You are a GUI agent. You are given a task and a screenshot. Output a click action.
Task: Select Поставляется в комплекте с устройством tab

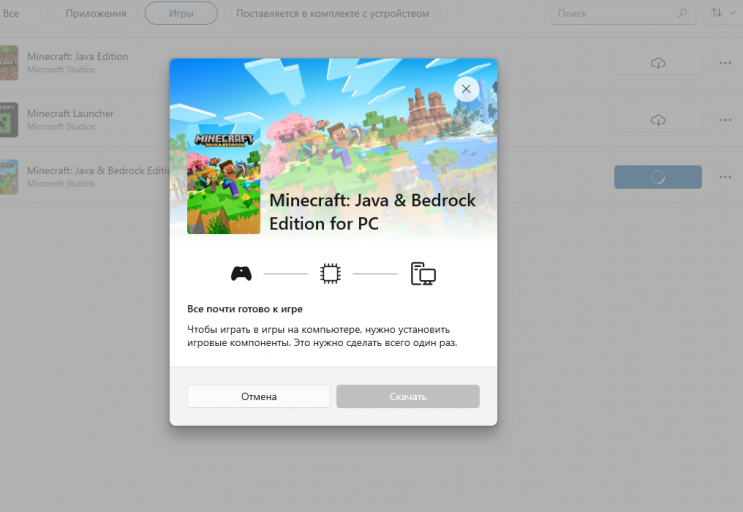pyautogui.click(x=333, y=13)
